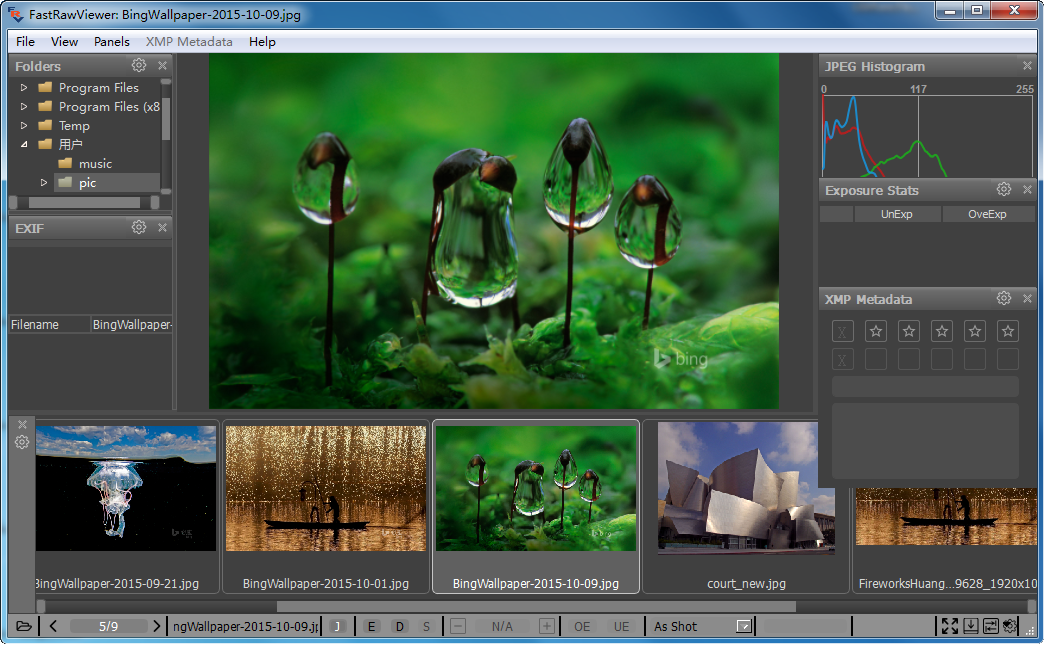Toggle the E exposure button in status bar
Image resolution: width=1045 pixels, height=645 pixels.
pos(372,626)
